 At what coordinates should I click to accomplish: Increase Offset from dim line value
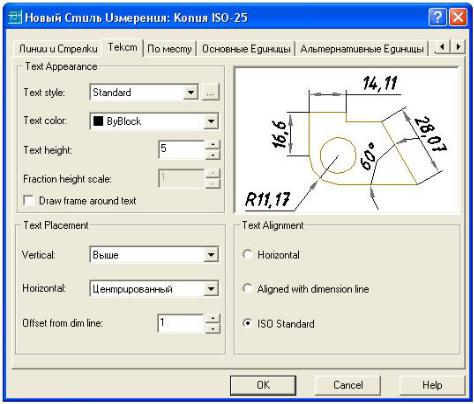click(213, 318)
